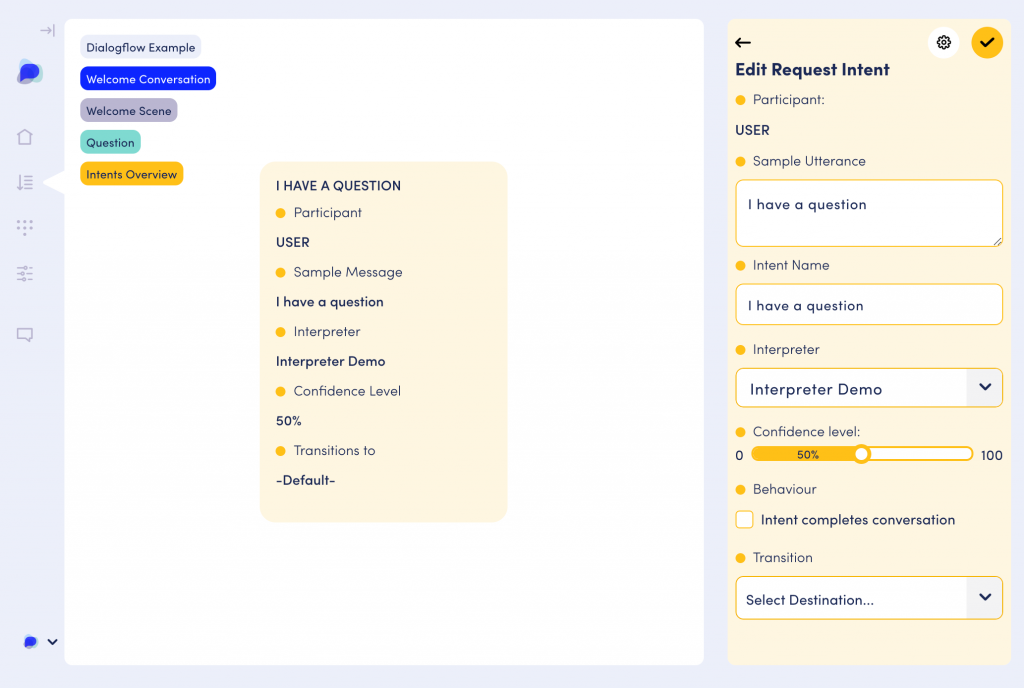Viewport: 1024px width, 688px height.
Task: Select the Welcome Conversation breadcrumb
Action: coord(148,79)
